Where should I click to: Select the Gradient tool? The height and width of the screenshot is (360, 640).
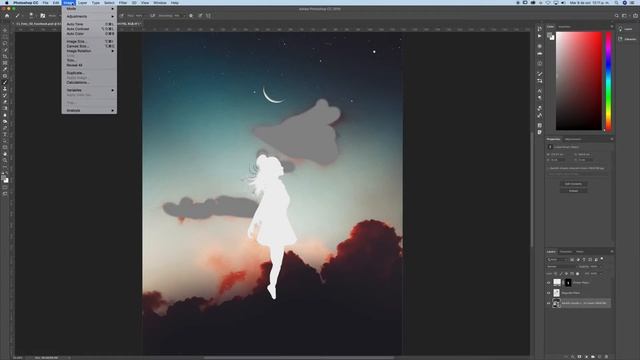point(5,109)
